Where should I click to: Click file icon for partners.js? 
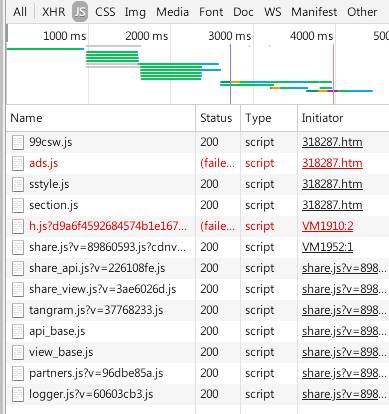[18, 373]
